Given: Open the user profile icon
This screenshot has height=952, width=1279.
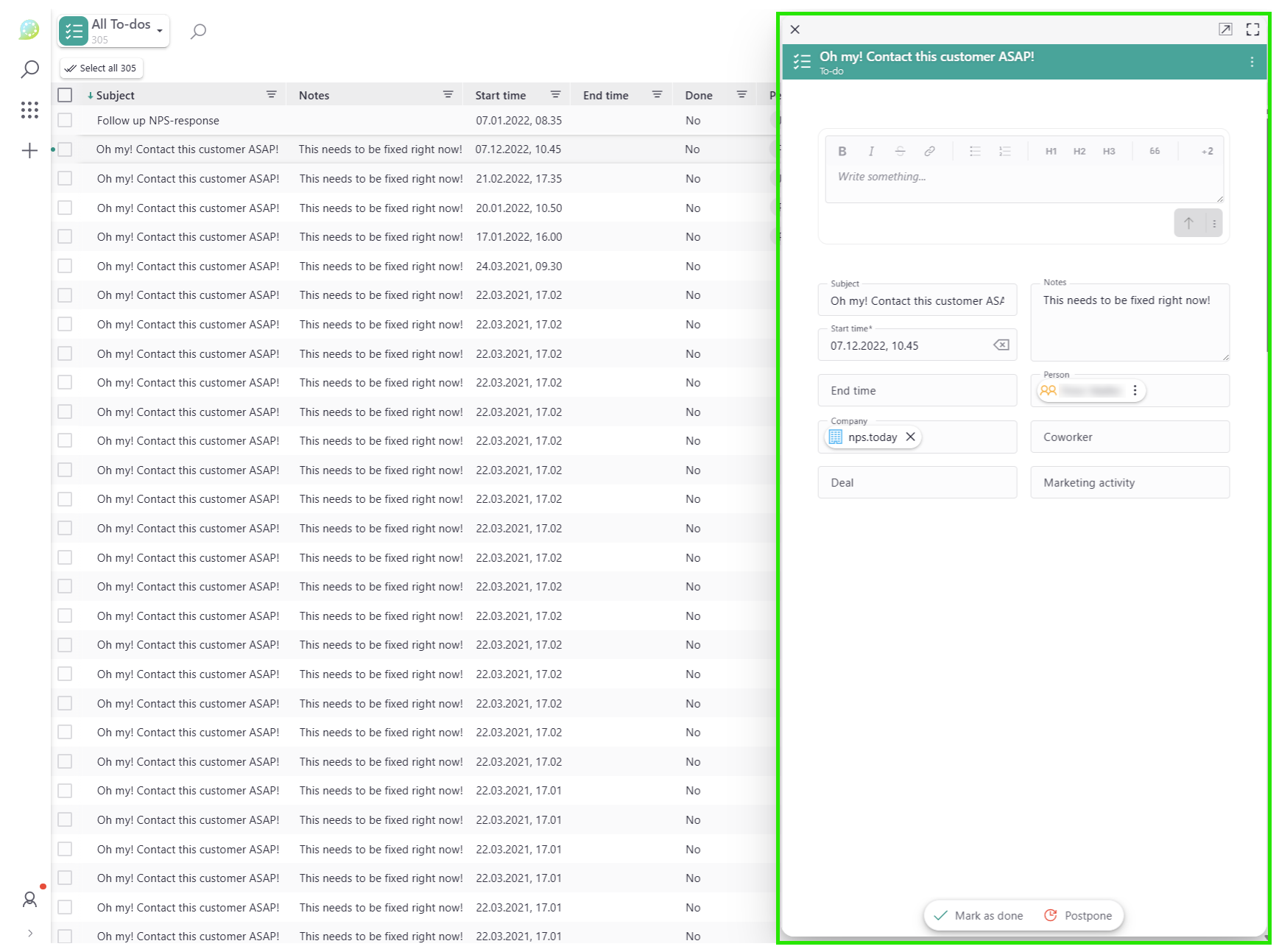Looking at the screenshot, I should 29,898.
